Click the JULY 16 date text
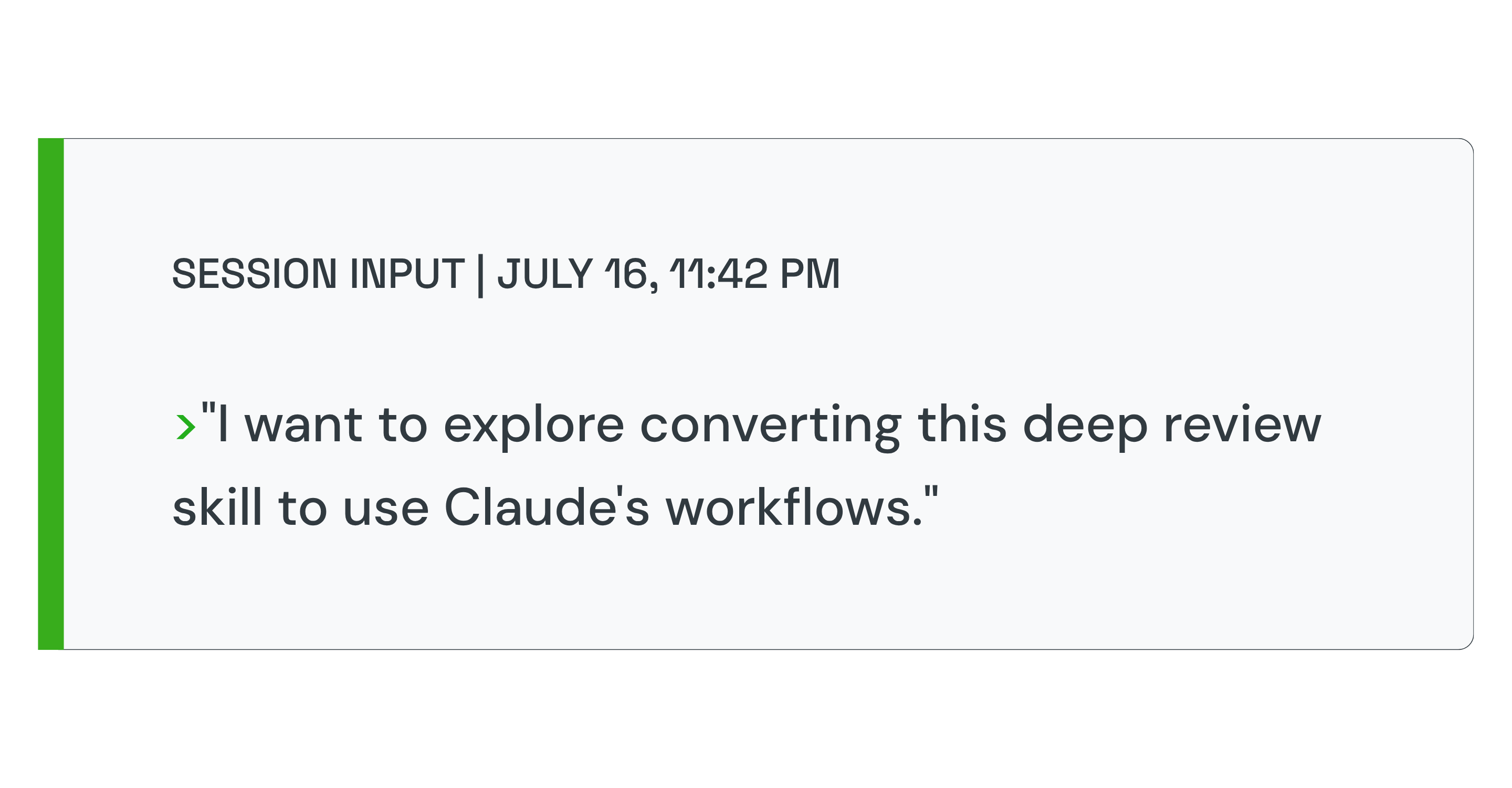This screenshot has width=1512, height=788. pos(577,274)
